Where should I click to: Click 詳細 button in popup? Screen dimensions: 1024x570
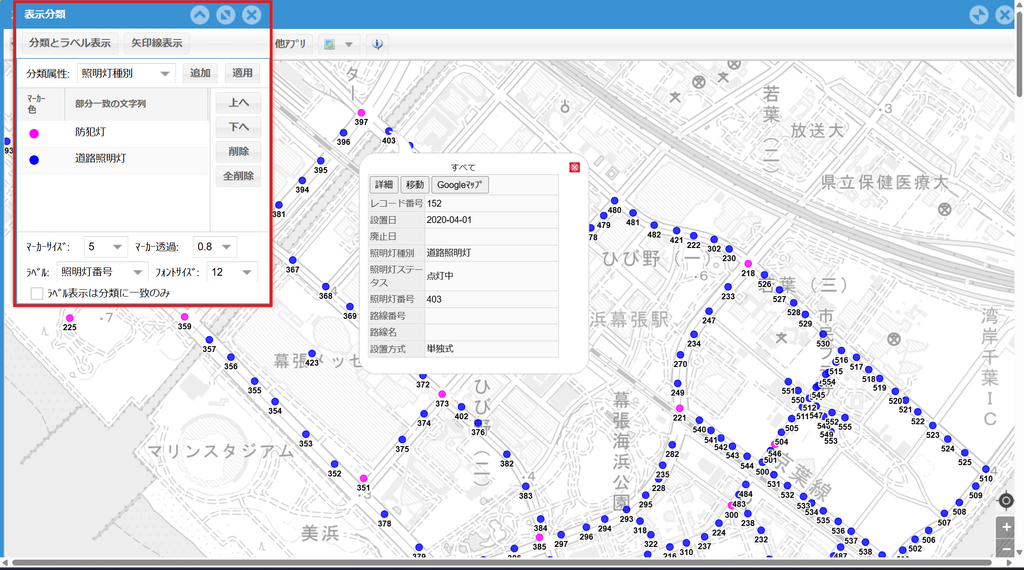(384, 185)
